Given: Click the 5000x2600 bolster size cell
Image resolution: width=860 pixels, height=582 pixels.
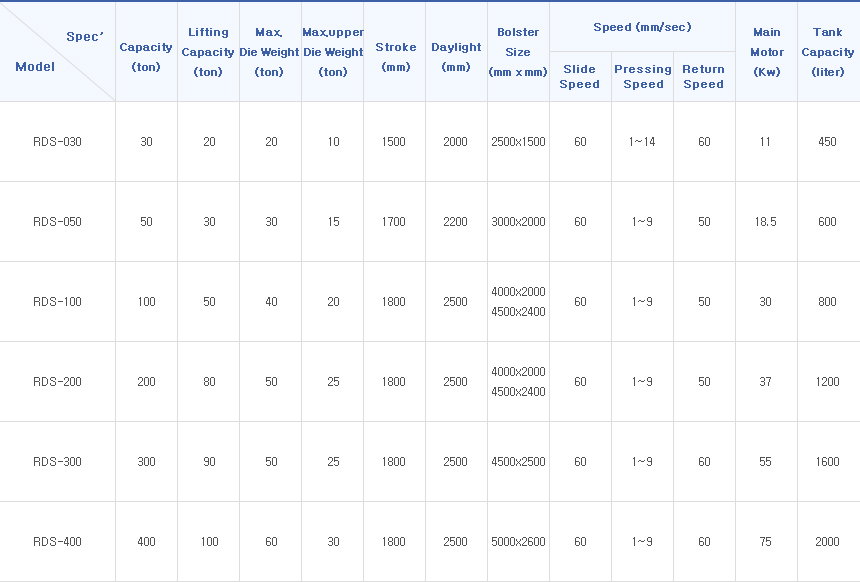Looking at the screenshot, I should tap(518, 542).
